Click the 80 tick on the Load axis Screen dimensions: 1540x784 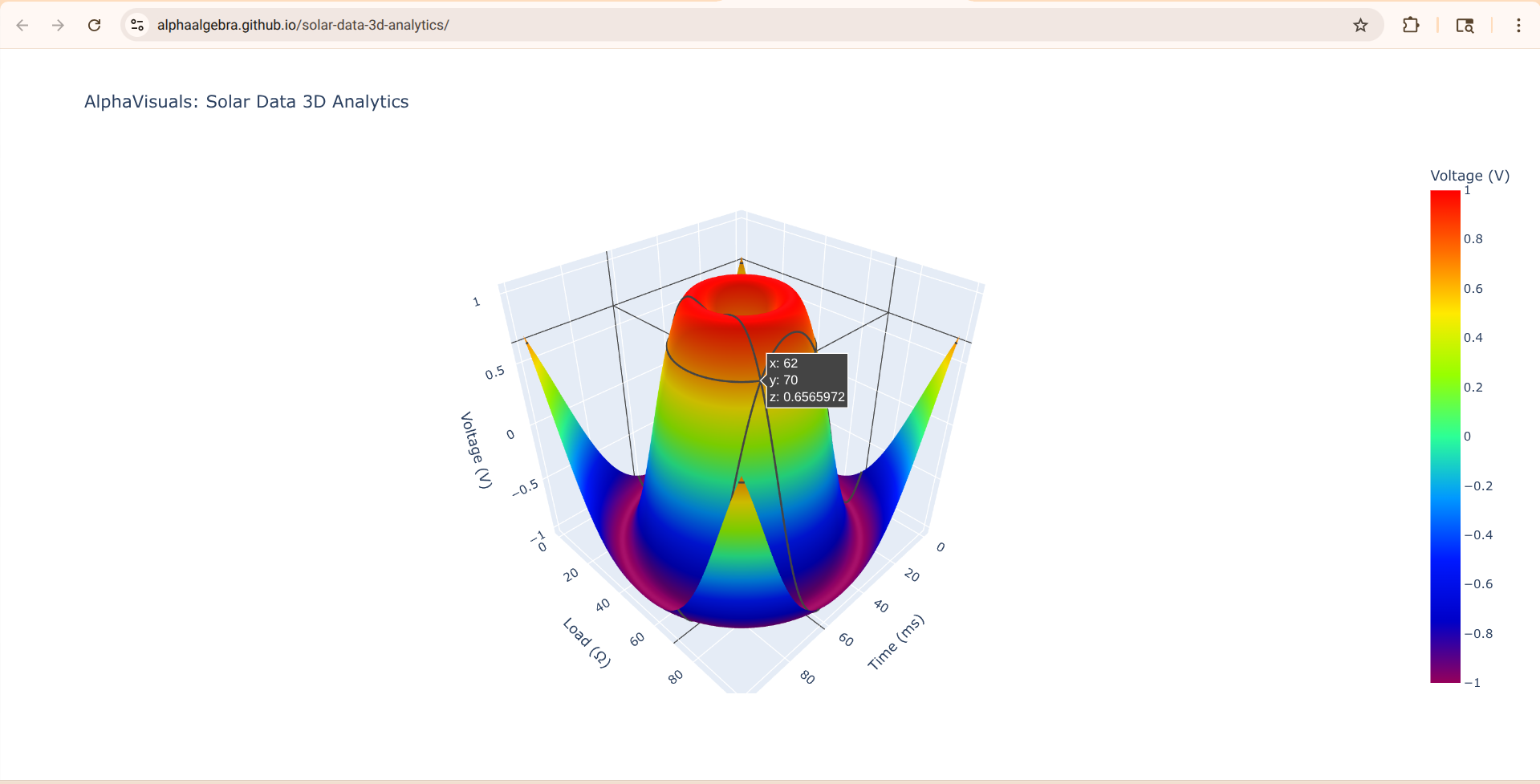click(x=675, y=676)
